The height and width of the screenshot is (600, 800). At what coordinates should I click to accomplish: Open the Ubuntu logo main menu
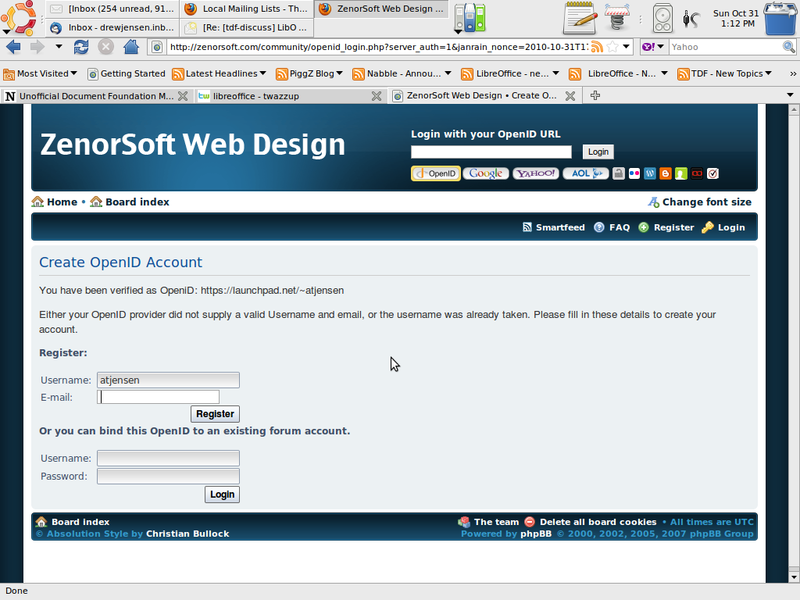(x=18, y=18)
